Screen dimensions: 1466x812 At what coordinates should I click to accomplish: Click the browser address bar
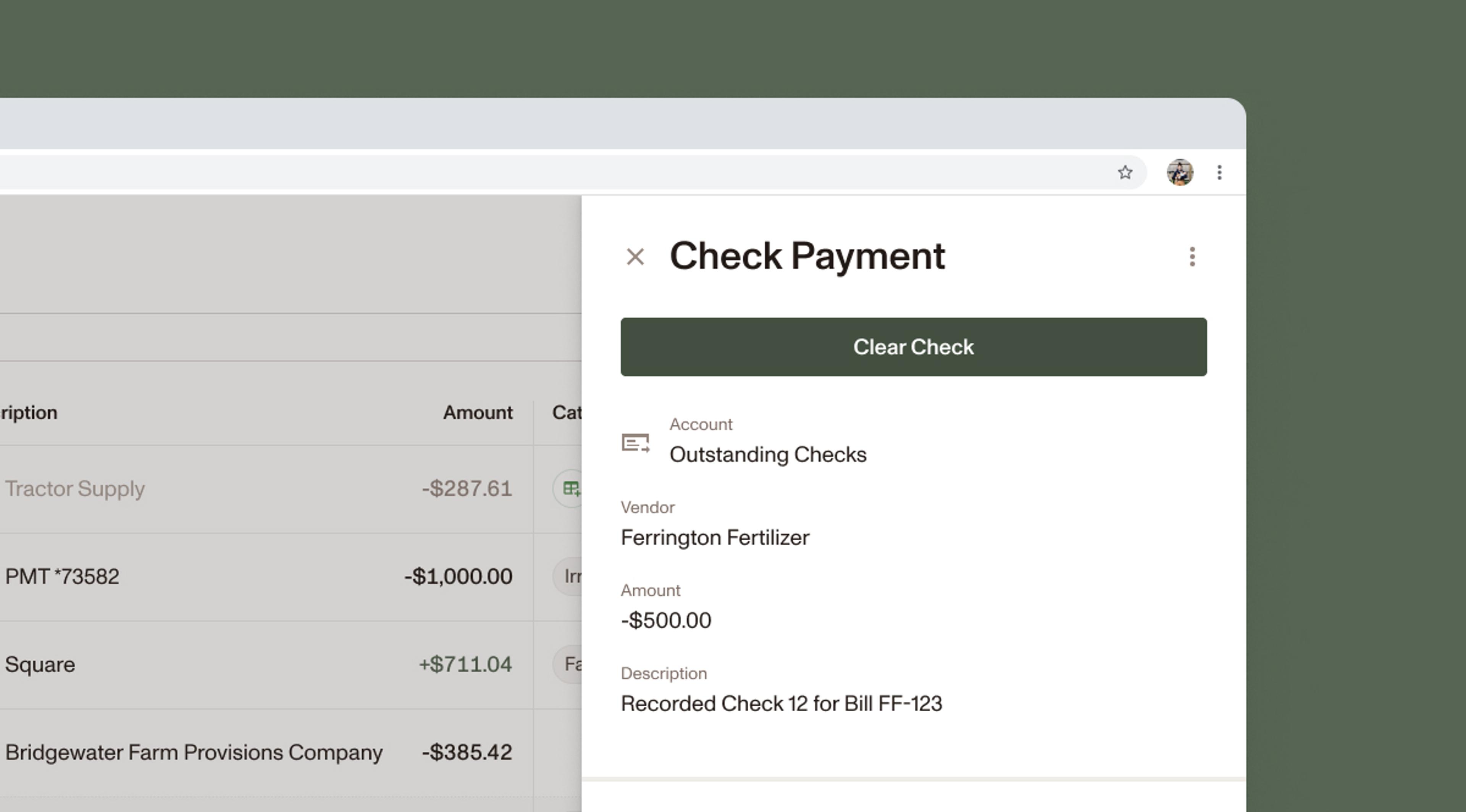click(512, 172)
